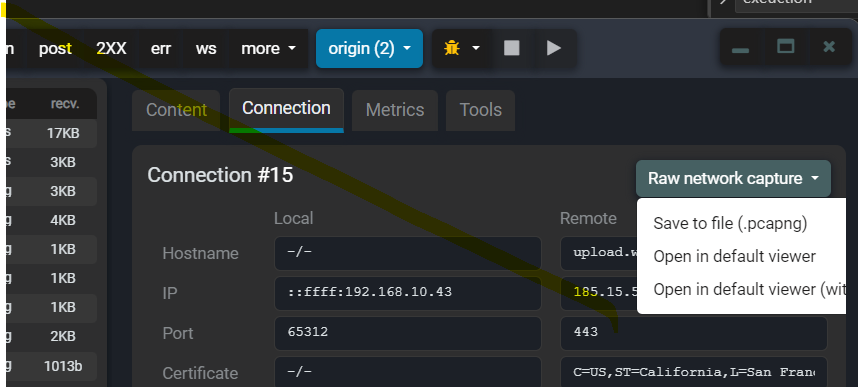Open the Tools tab
The width and height of the screenshot is (858, 387).
480,110
